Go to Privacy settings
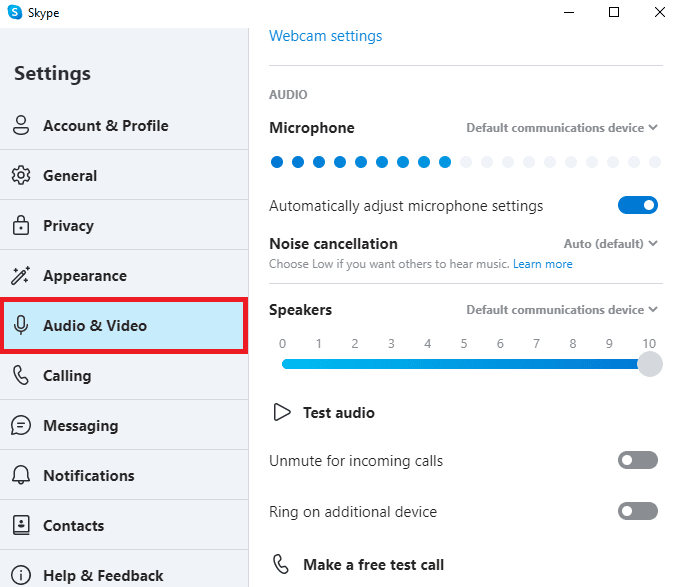This screenshot has width=679, height=587. click(124, 225)
